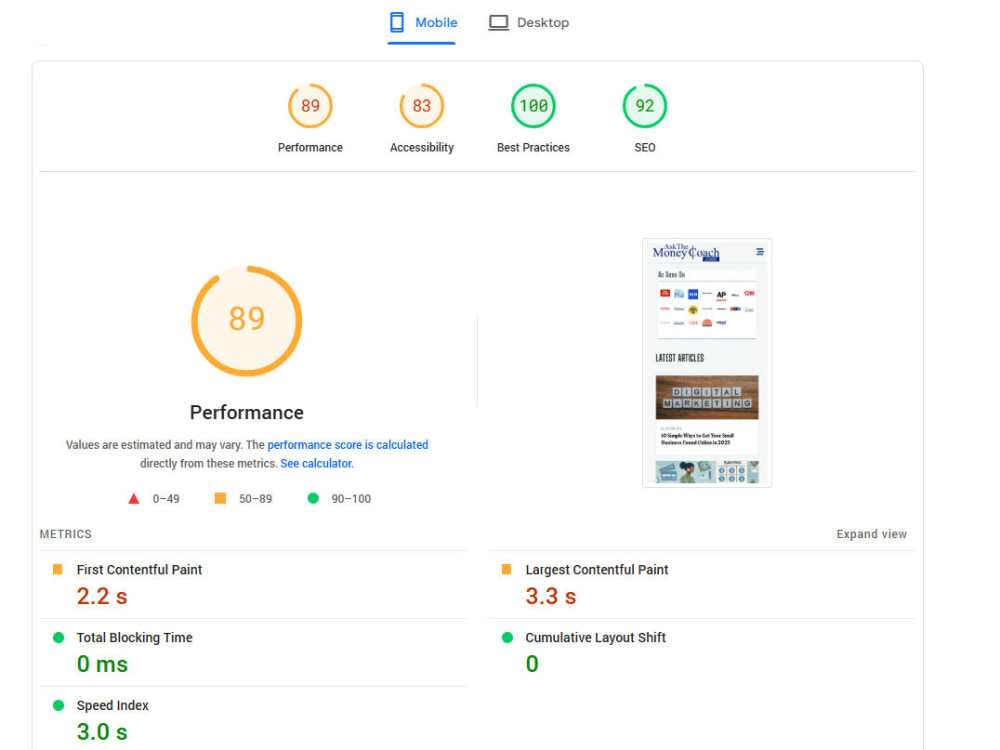
Task: Click the large Performance gauge showing 89
Action: pos(247,321)
